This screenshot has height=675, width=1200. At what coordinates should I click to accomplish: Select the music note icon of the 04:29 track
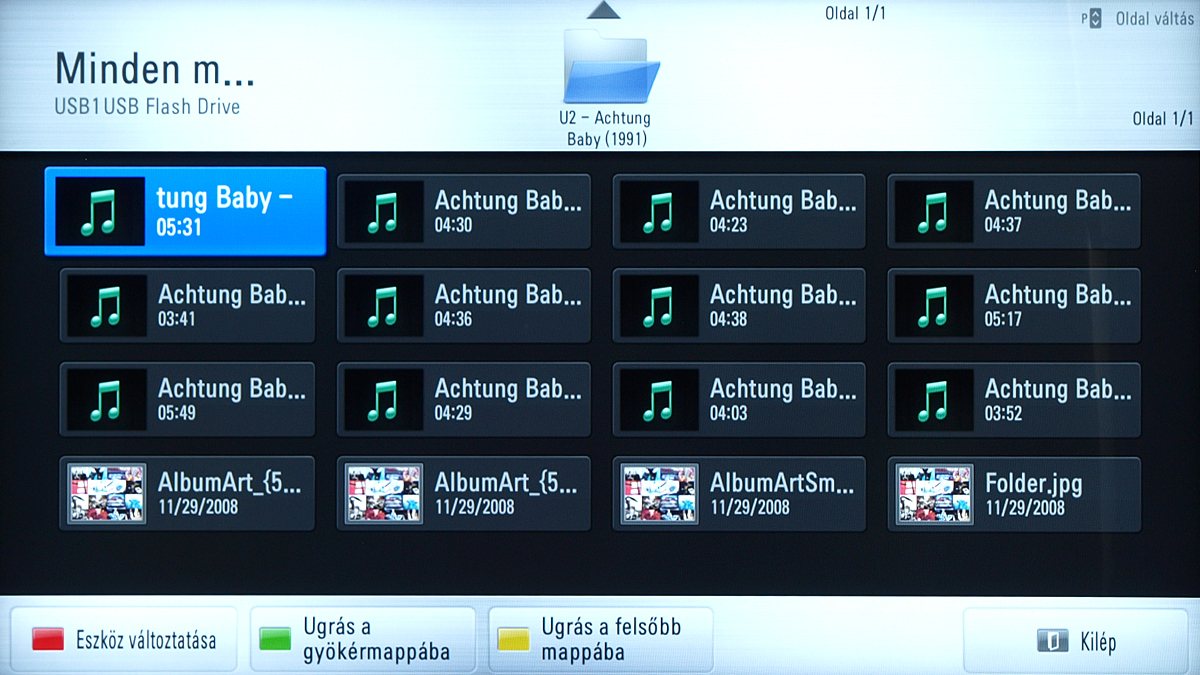point(382,400)
